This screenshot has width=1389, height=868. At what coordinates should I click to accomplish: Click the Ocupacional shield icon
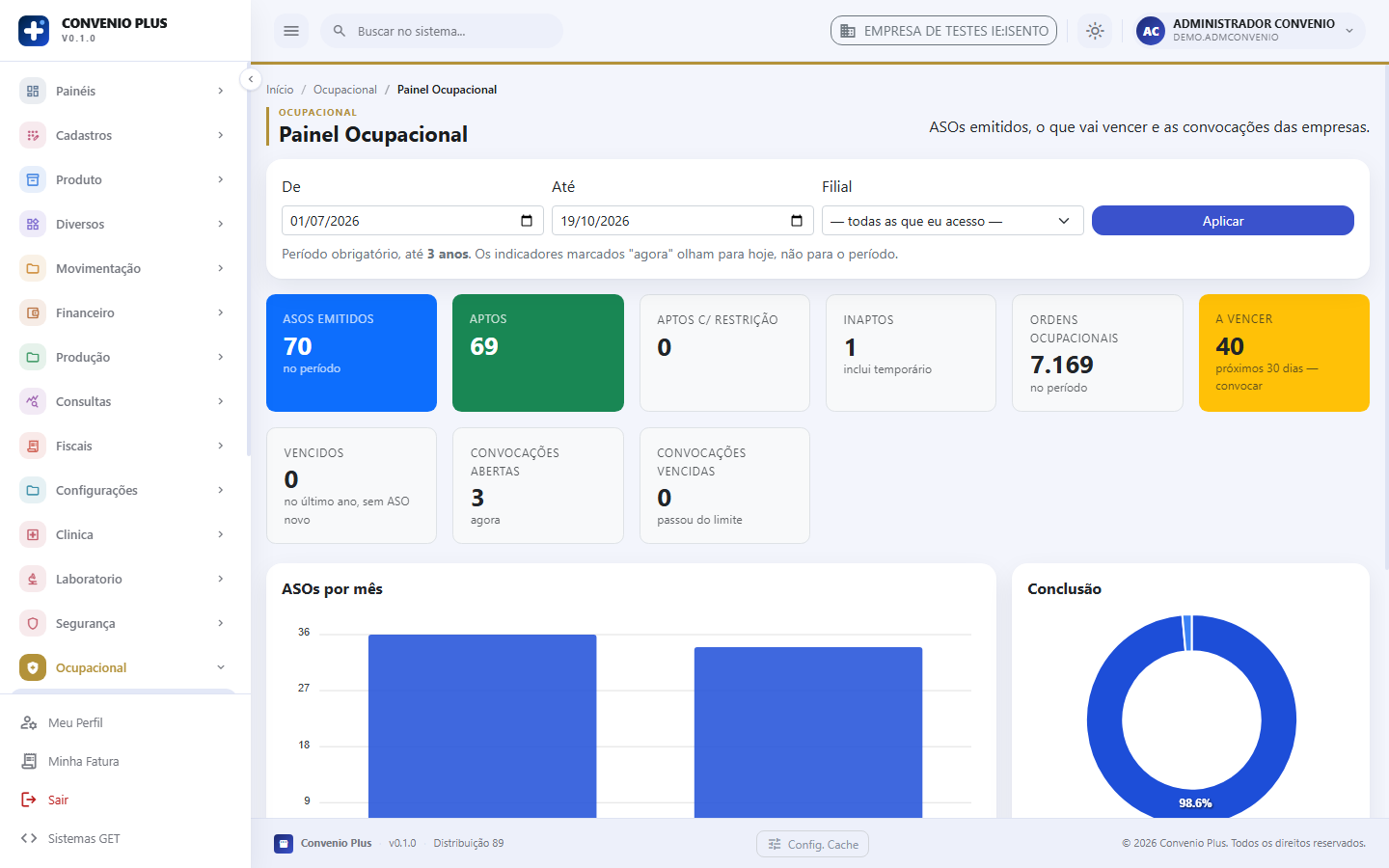click(x=33, y=667)
